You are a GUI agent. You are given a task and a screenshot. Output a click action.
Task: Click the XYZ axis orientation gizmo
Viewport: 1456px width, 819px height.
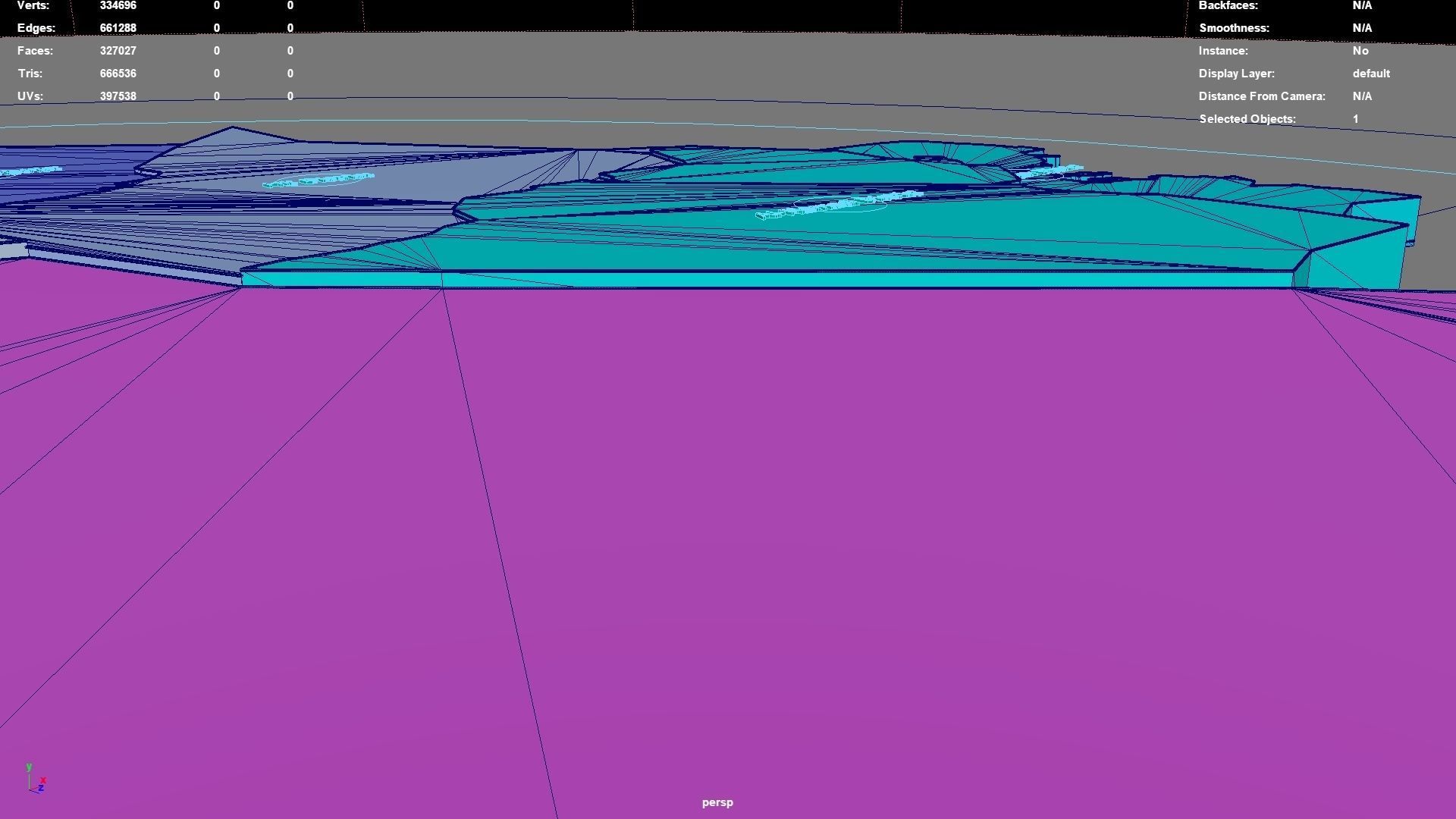(x=36, y=779)
